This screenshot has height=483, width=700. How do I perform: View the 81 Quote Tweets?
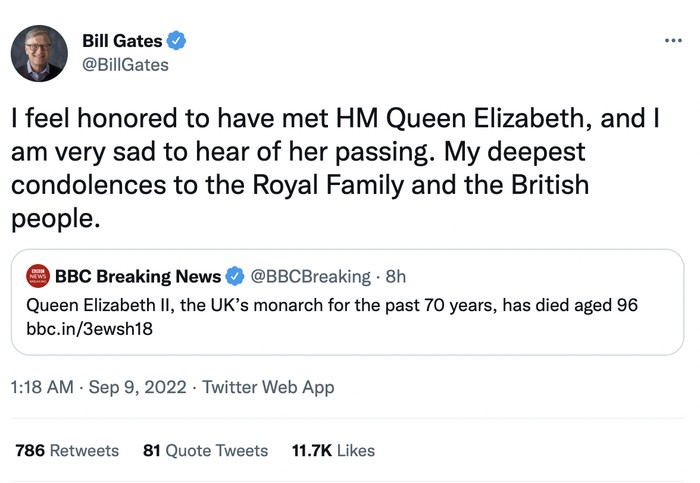tap(205, 451)
